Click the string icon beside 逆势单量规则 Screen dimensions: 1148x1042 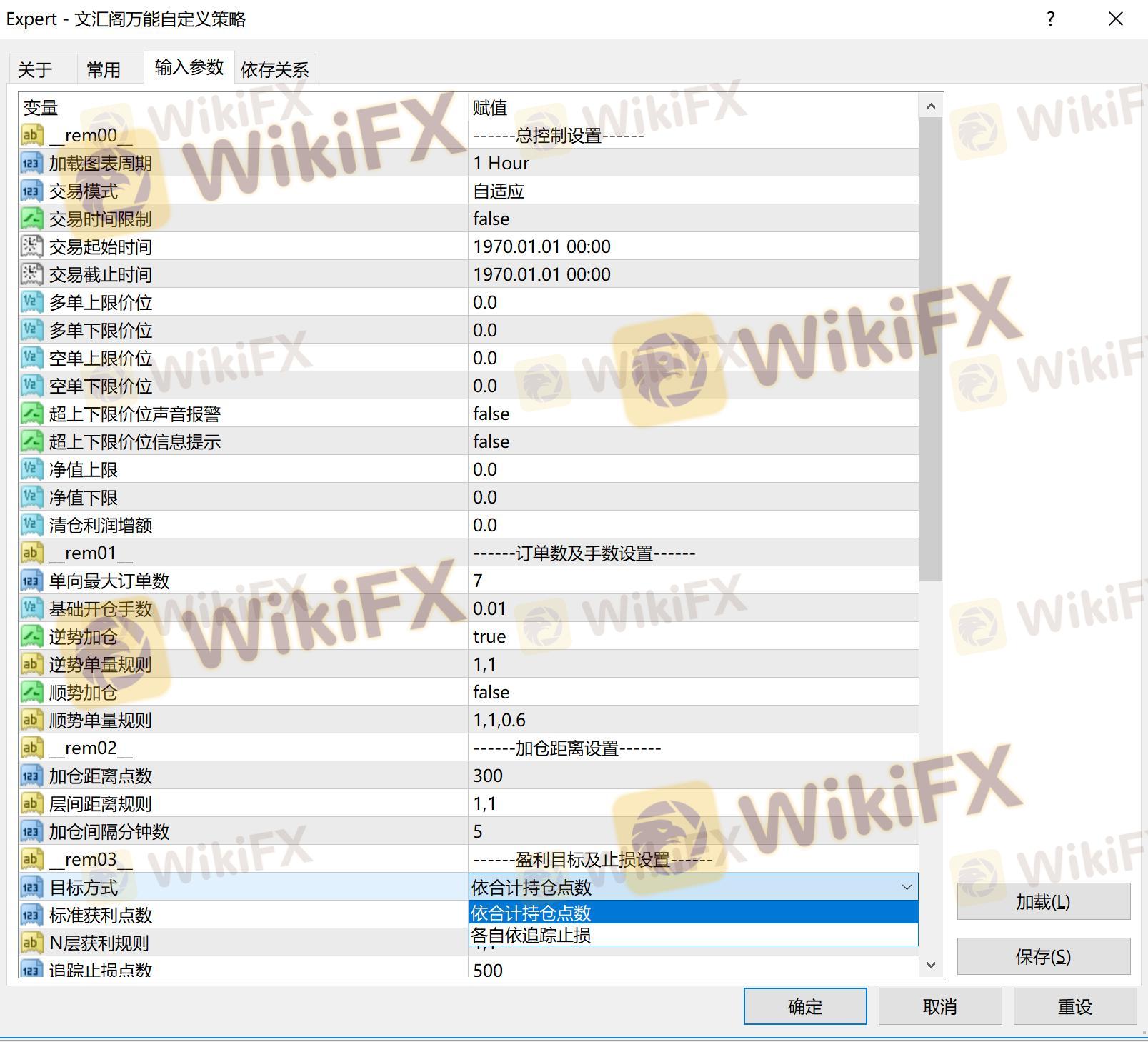click(x=31, y=664)
